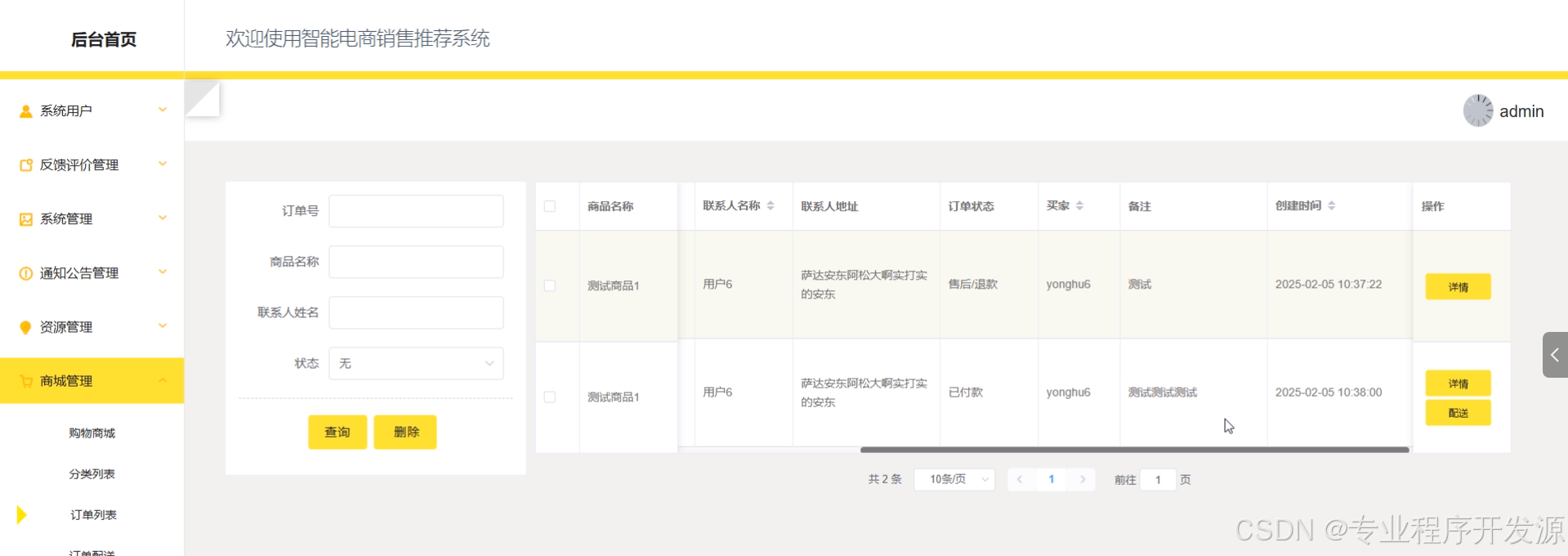Click the 反馈评价管理 sidebar icon
This screenshot has height=556, width=1568.
pyautogui.click(x=25, y=165)
